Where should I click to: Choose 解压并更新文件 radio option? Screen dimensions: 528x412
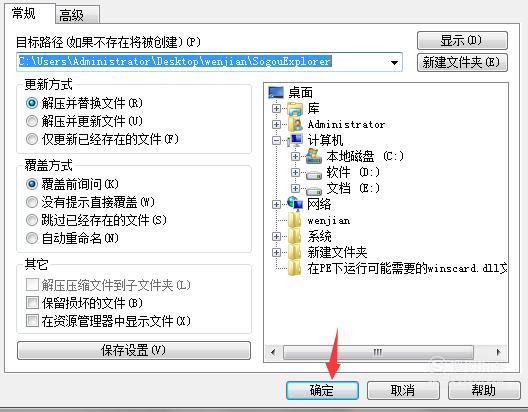[x=32, y=121]
